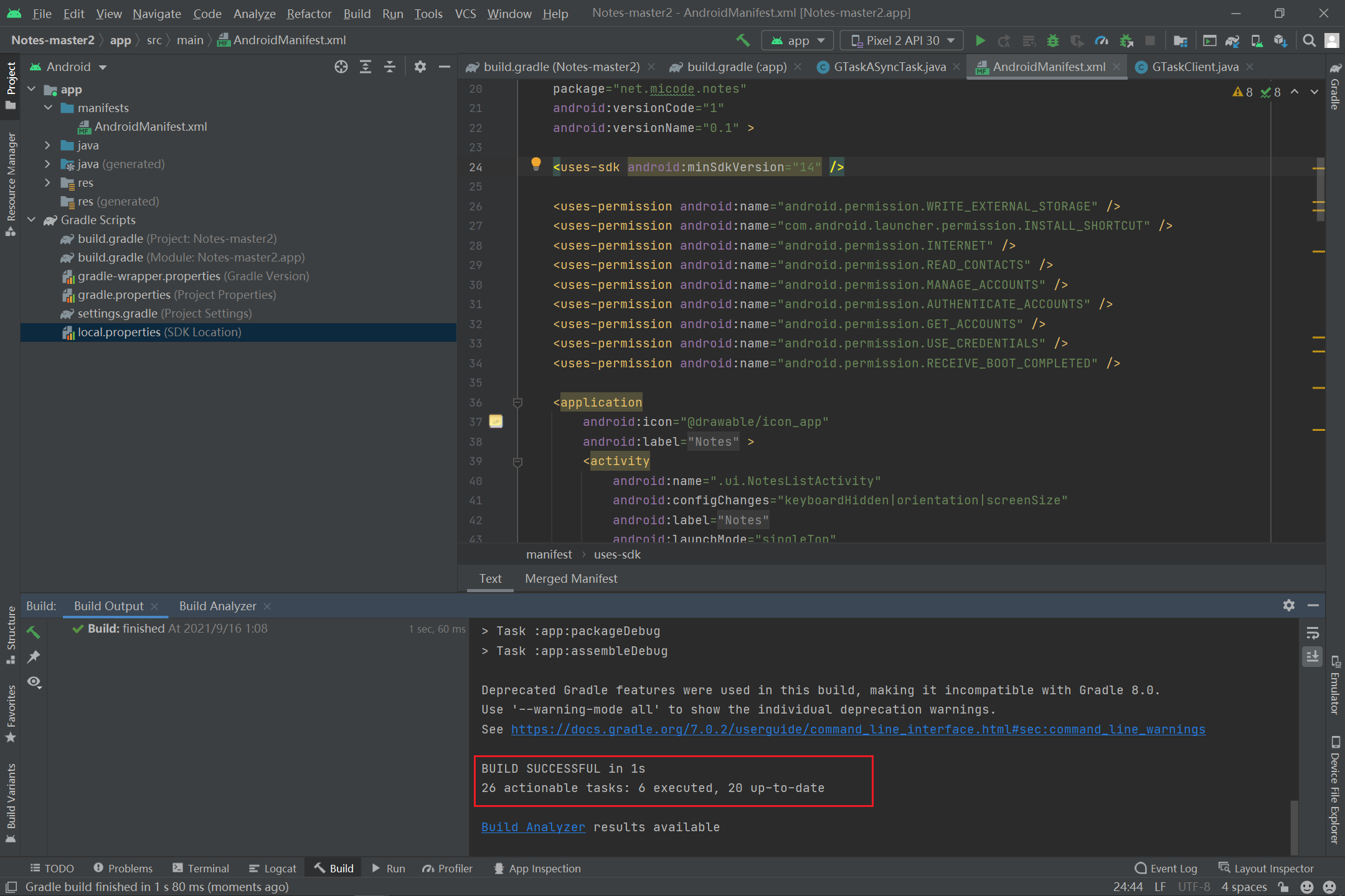Open the app run configuration dropdown
This screenshot has width=1345, height=896.
[x=798, y=40]
